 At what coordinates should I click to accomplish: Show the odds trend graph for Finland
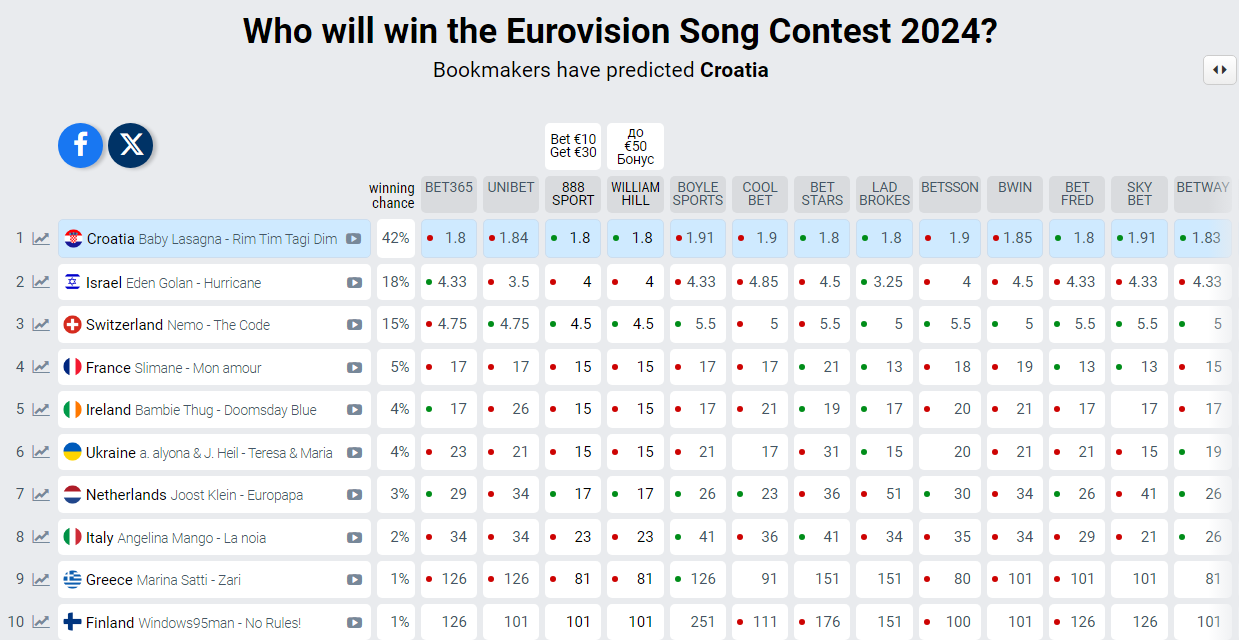point(41,622)
